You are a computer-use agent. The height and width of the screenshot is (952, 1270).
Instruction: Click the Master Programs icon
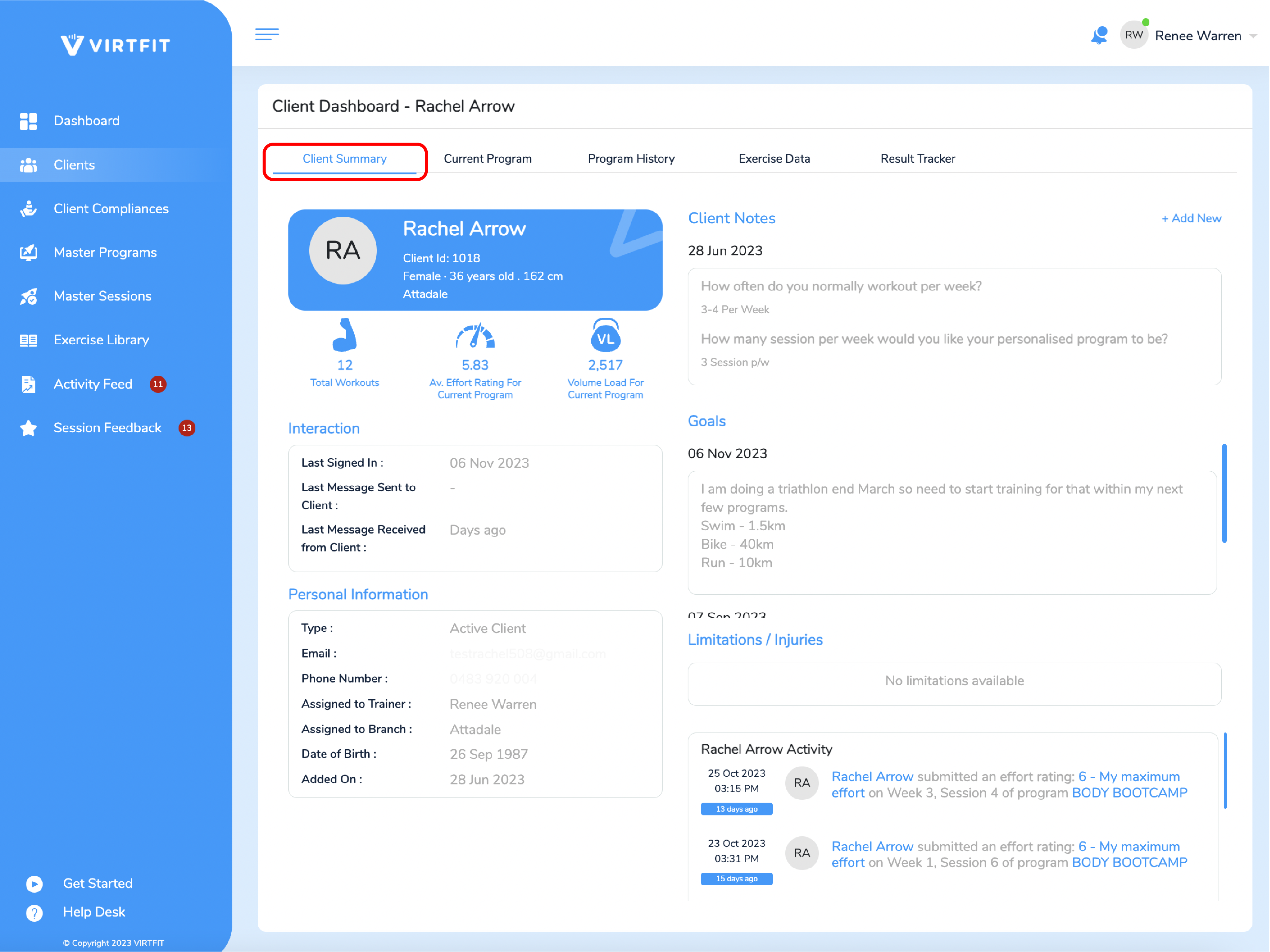pyautogui.click(x=28, y=252)
